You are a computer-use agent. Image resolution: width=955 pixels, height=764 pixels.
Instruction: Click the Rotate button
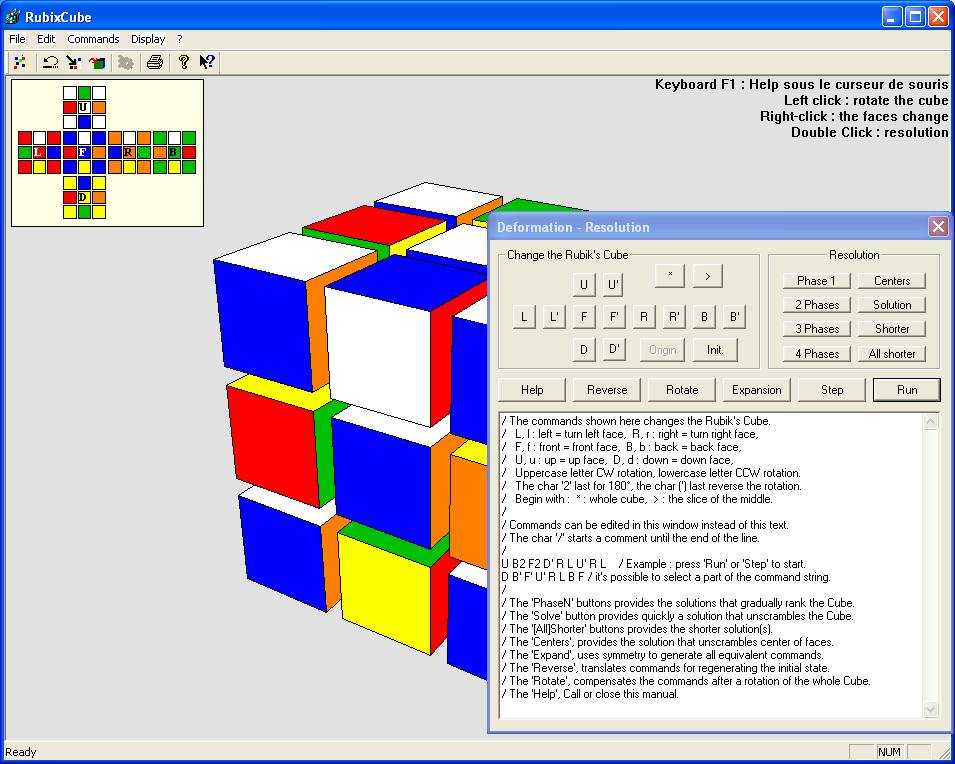(x=682, y=390)
